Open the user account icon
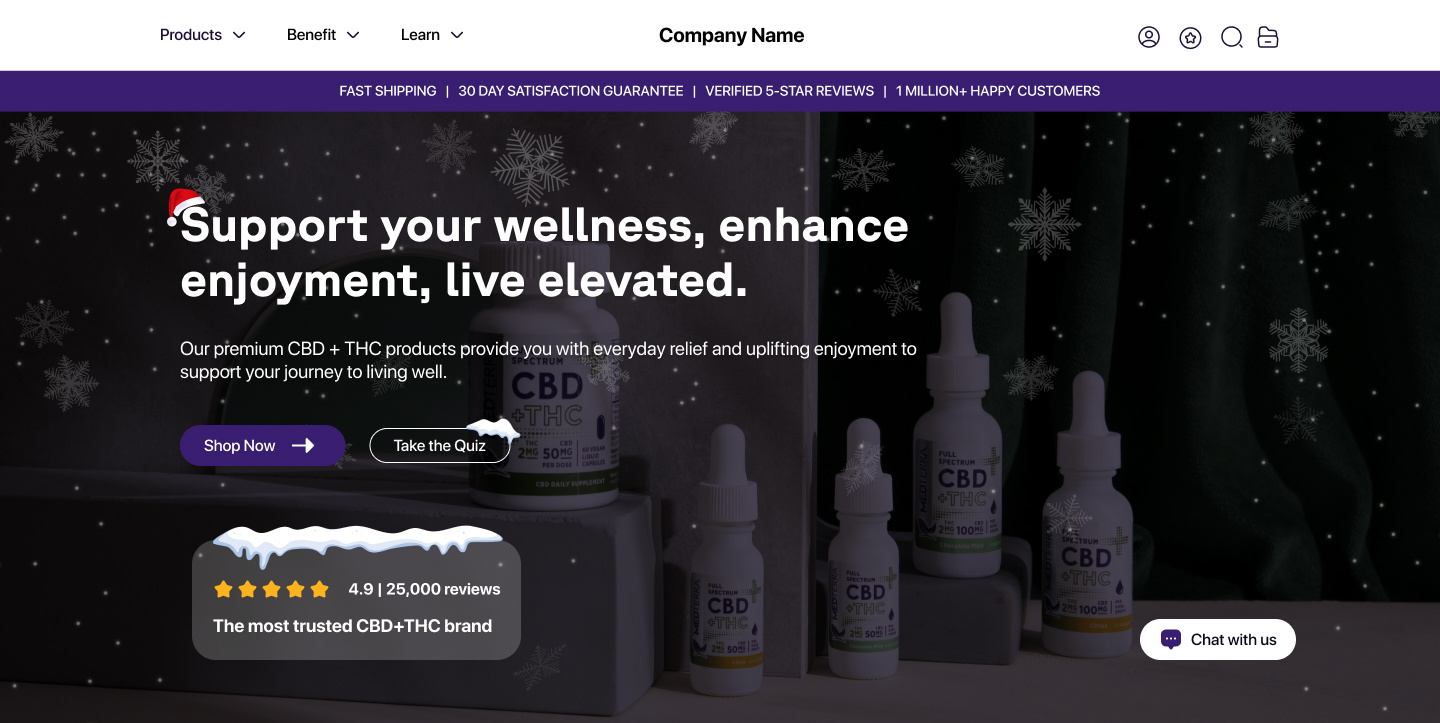The width and height of the screenshot is (1440, 723). 1149,37
